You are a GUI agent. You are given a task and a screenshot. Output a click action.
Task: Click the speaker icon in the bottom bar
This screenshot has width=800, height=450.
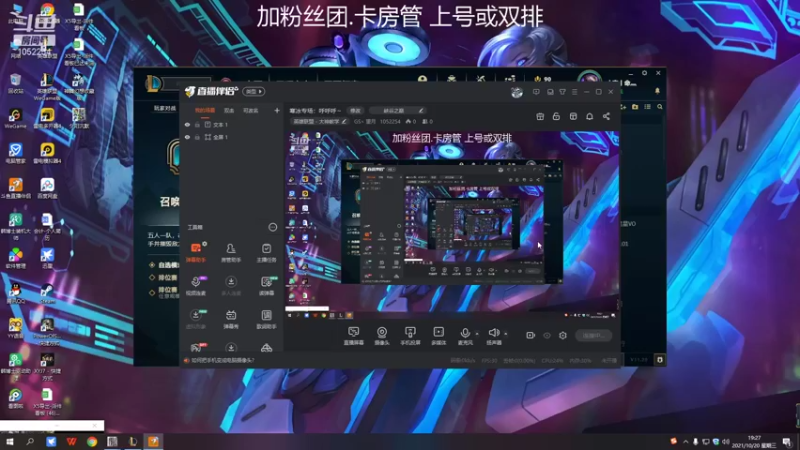coord(493,333)
